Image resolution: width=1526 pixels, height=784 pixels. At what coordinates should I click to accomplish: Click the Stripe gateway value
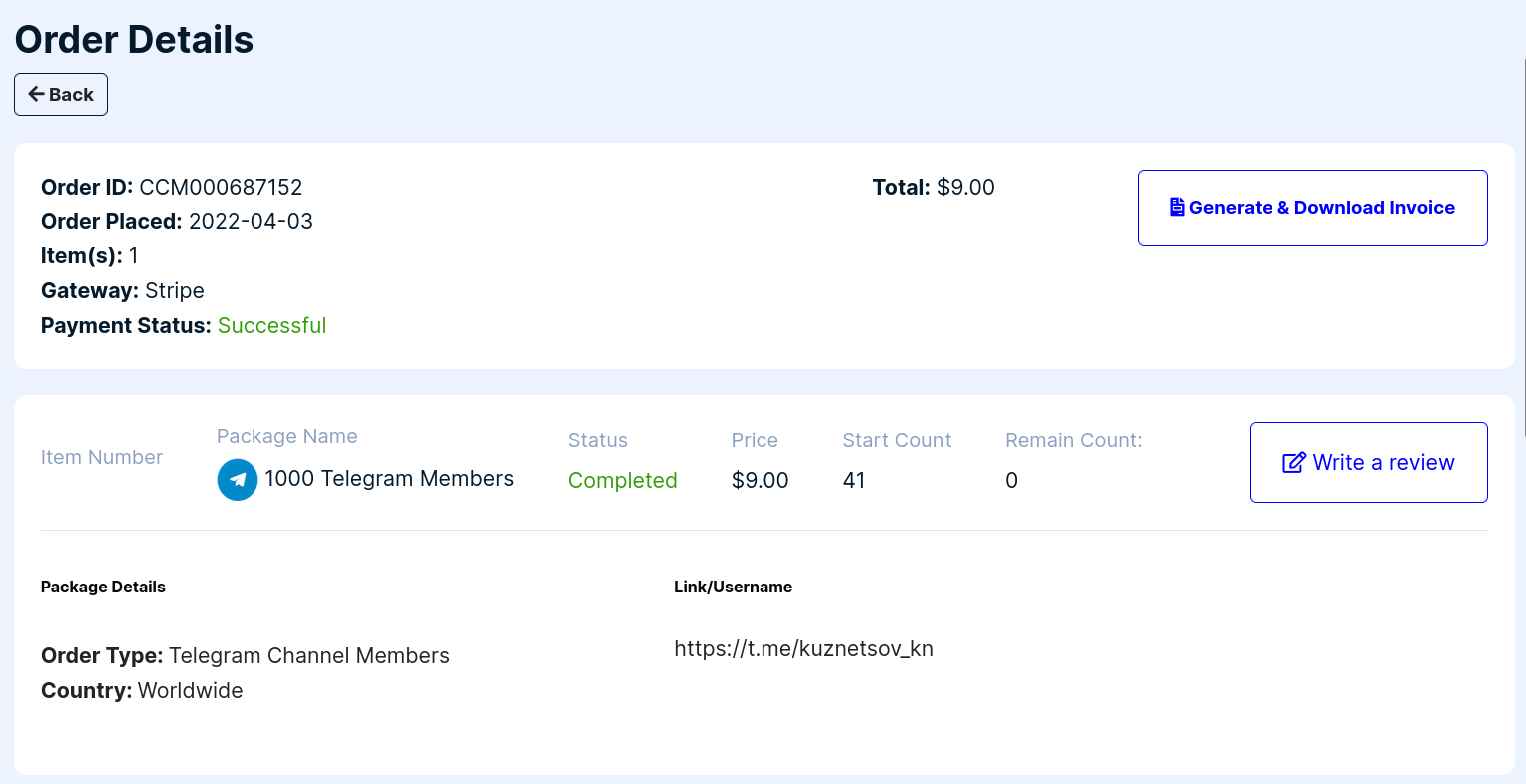pyautogui.click(x=175, y=290)
